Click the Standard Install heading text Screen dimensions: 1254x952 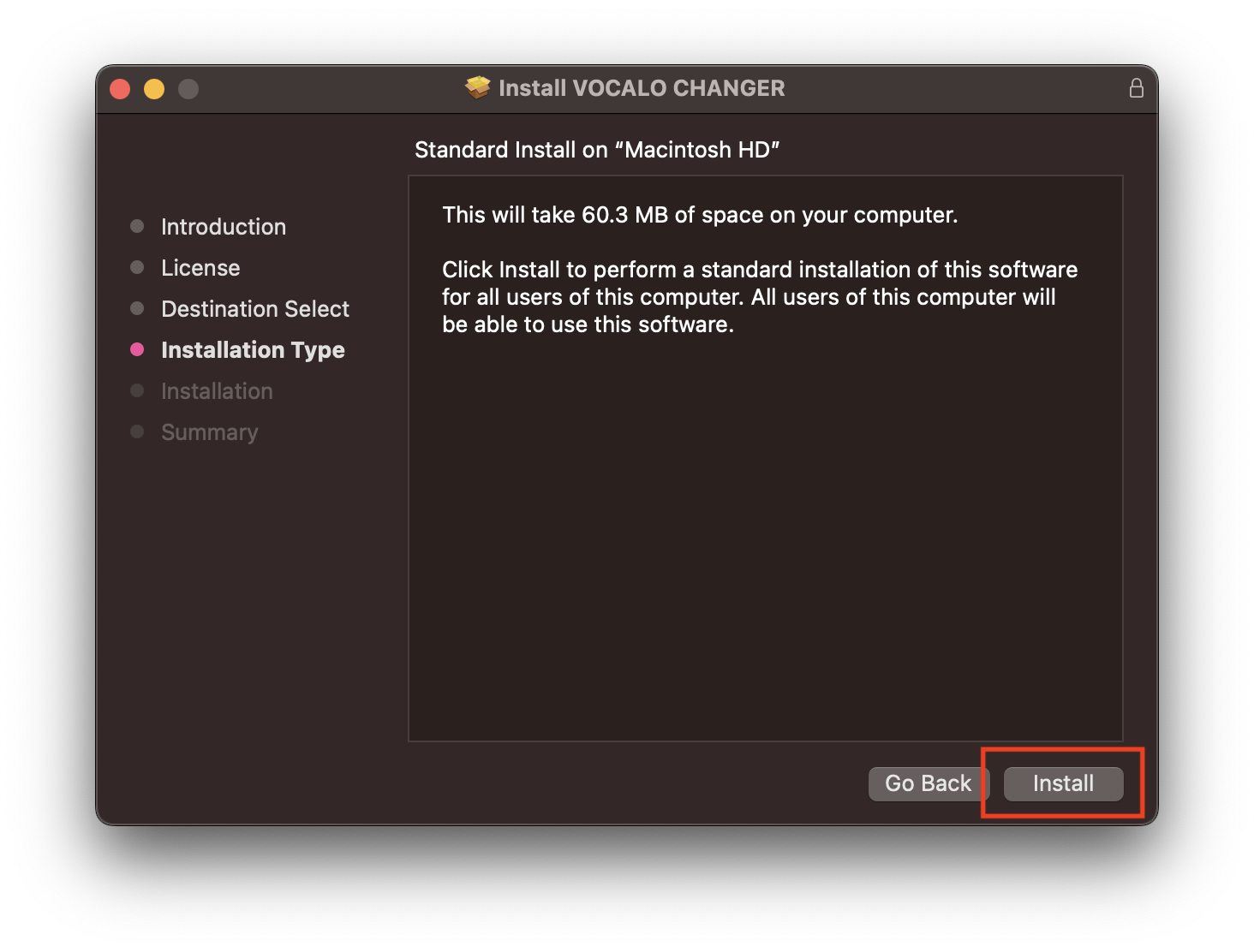click(x=598, y=149)
